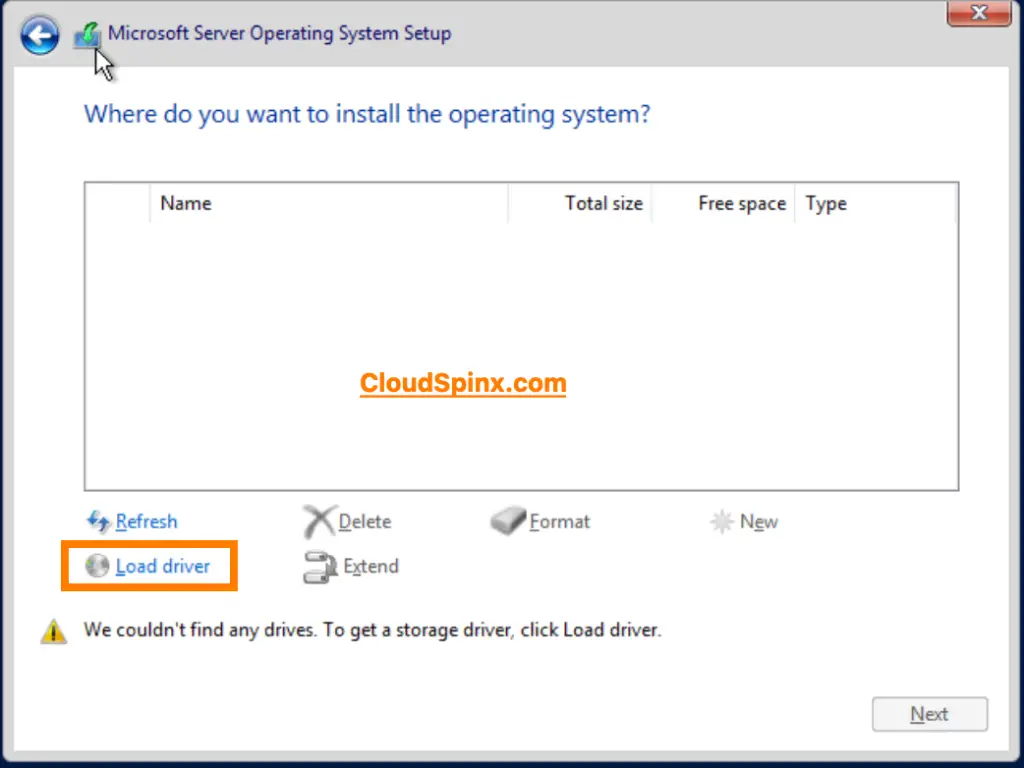This screenshot has width=1024, height=768.
Task: Choose the Format command
Action: (x=561, y=521)
